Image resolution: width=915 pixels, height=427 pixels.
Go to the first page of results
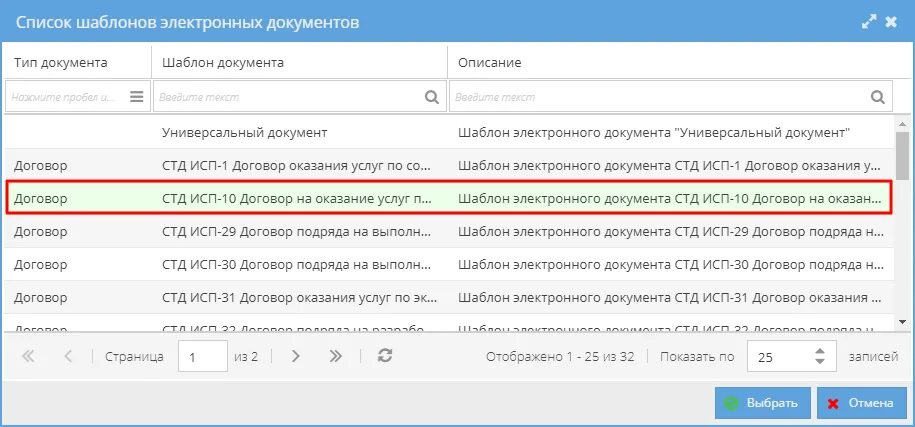tap(28, 356)
